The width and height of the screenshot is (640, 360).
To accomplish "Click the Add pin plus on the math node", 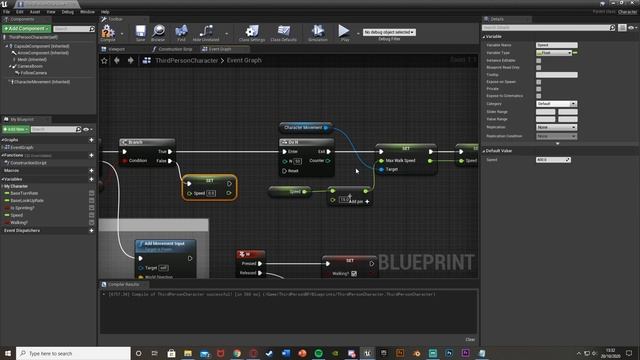I will 367,201.
